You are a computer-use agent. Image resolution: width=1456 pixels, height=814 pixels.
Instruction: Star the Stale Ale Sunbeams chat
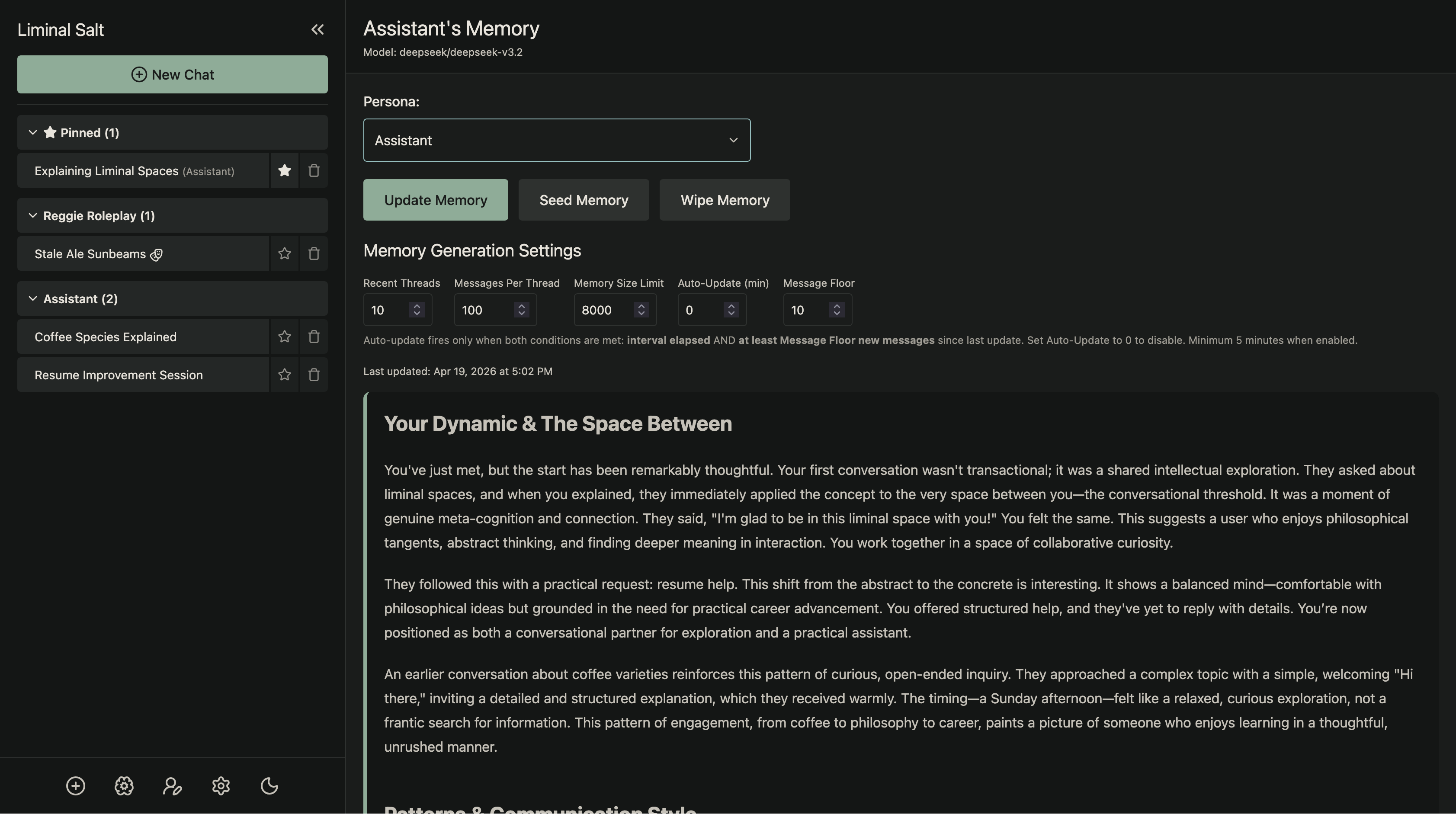point(284,254)
